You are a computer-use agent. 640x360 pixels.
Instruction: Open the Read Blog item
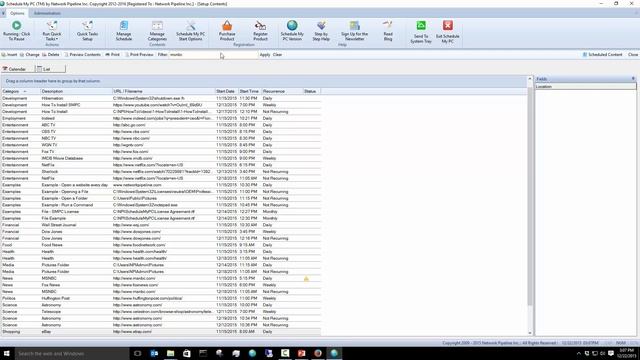(x=388, y=30)
